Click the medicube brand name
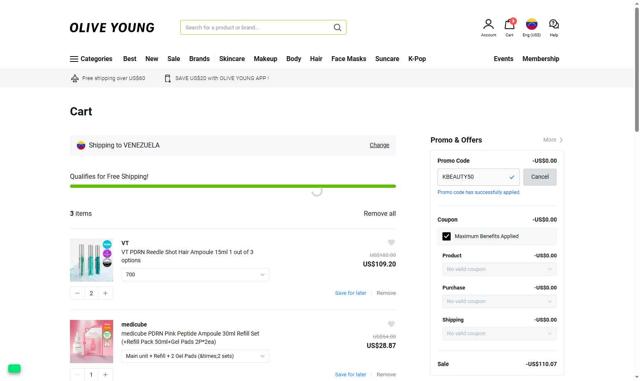 point(134,324)
